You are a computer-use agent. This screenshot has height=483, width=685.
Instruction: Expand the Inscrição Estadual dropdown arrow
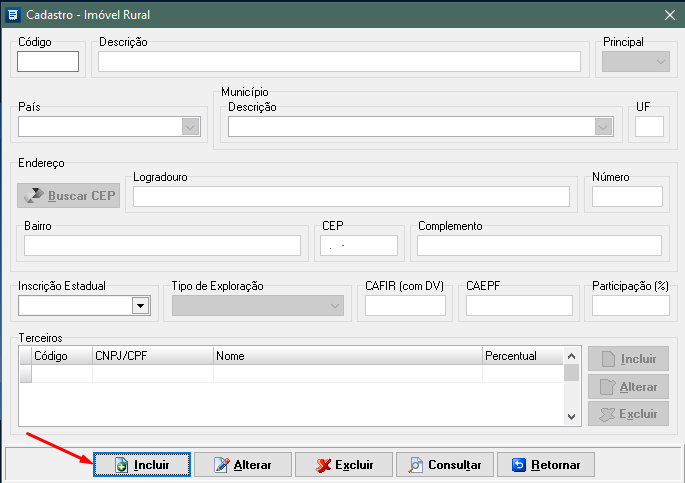coord(140,306)
